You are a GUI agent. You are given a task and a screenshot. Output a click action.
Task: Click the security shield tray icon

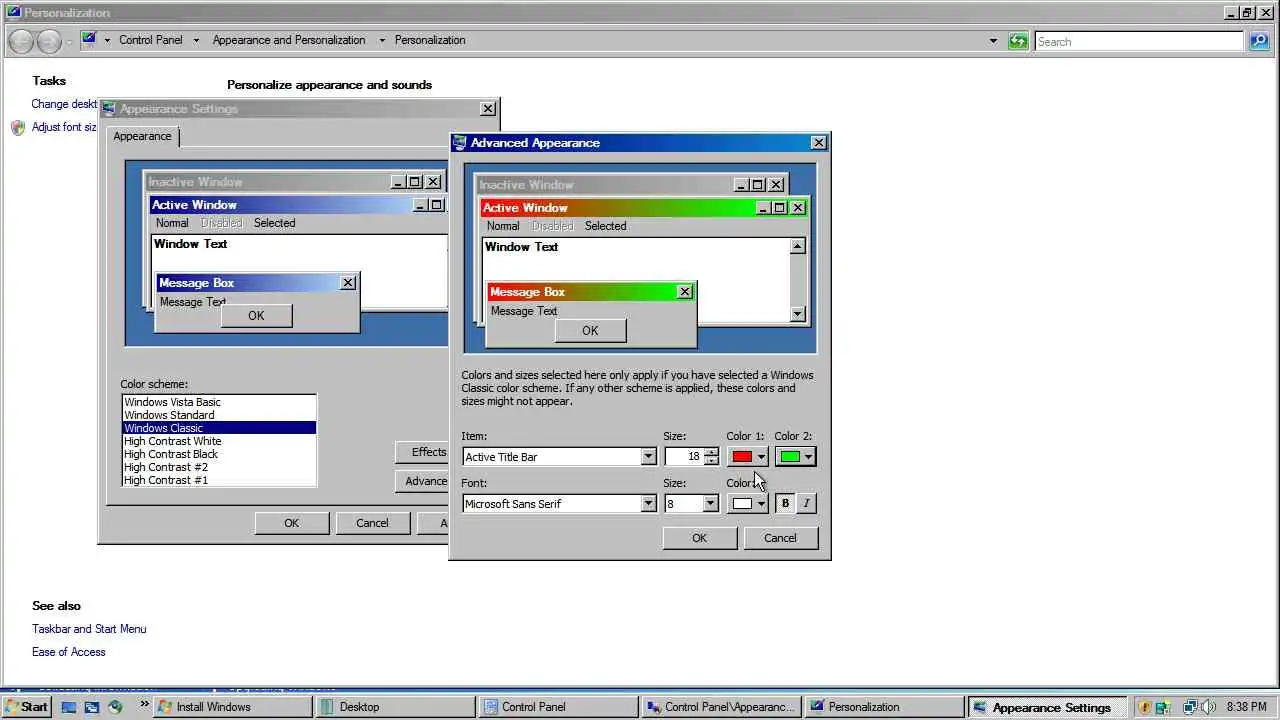[x=1145, y=707]
